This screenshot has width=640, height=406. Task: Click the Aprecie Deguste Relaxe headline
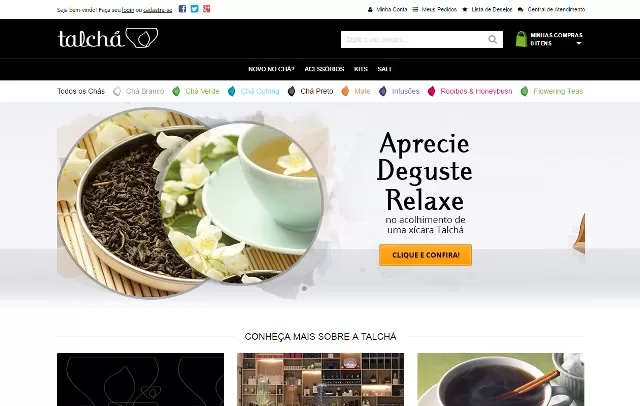pos(424,171)
